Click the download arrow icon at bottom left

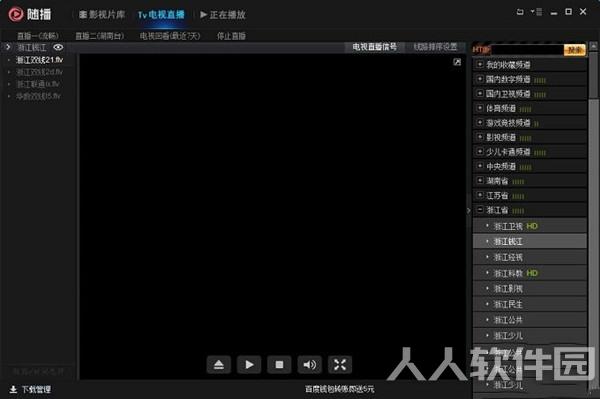13,389
